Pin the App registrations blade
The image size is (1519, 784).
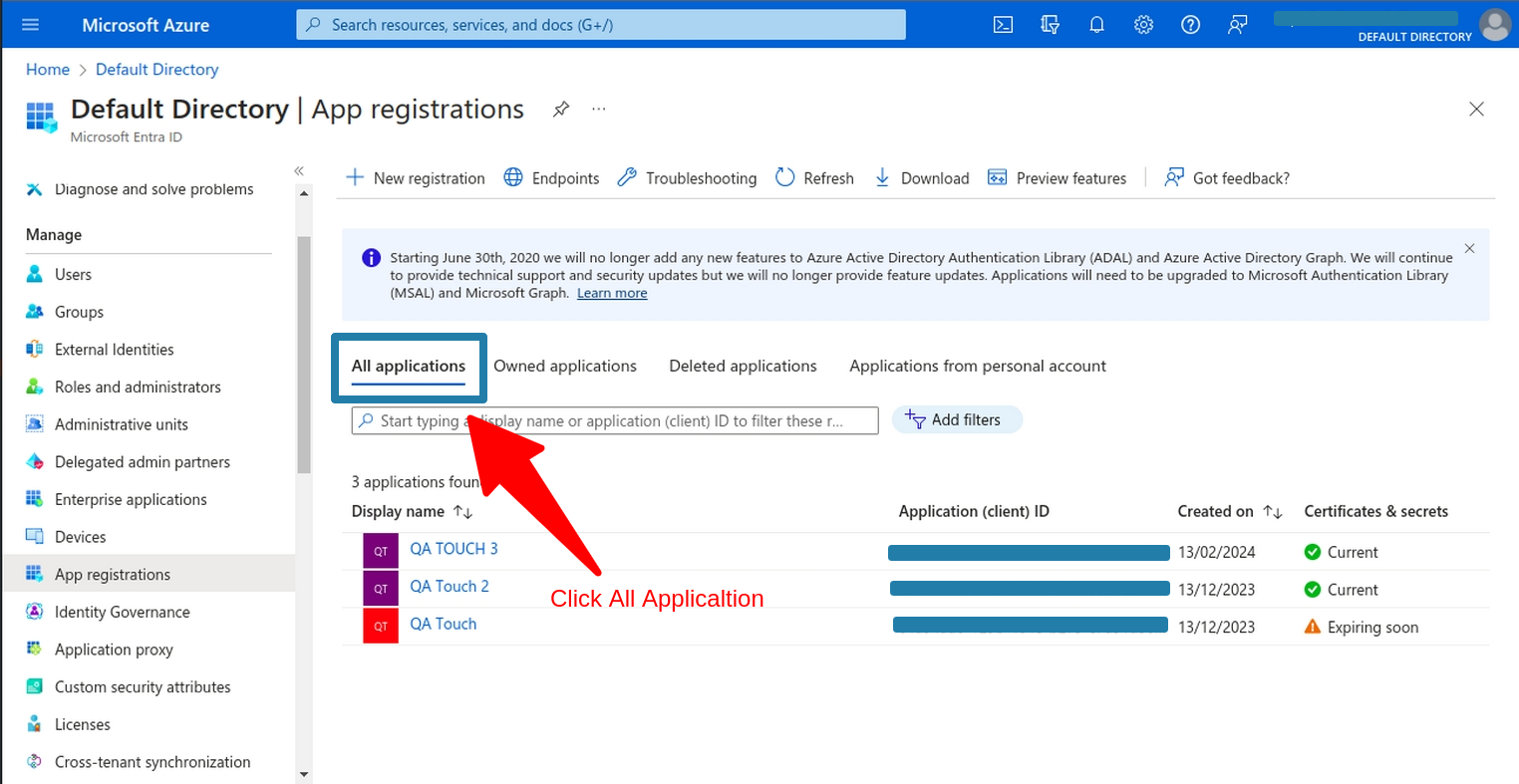coord(561,109)
